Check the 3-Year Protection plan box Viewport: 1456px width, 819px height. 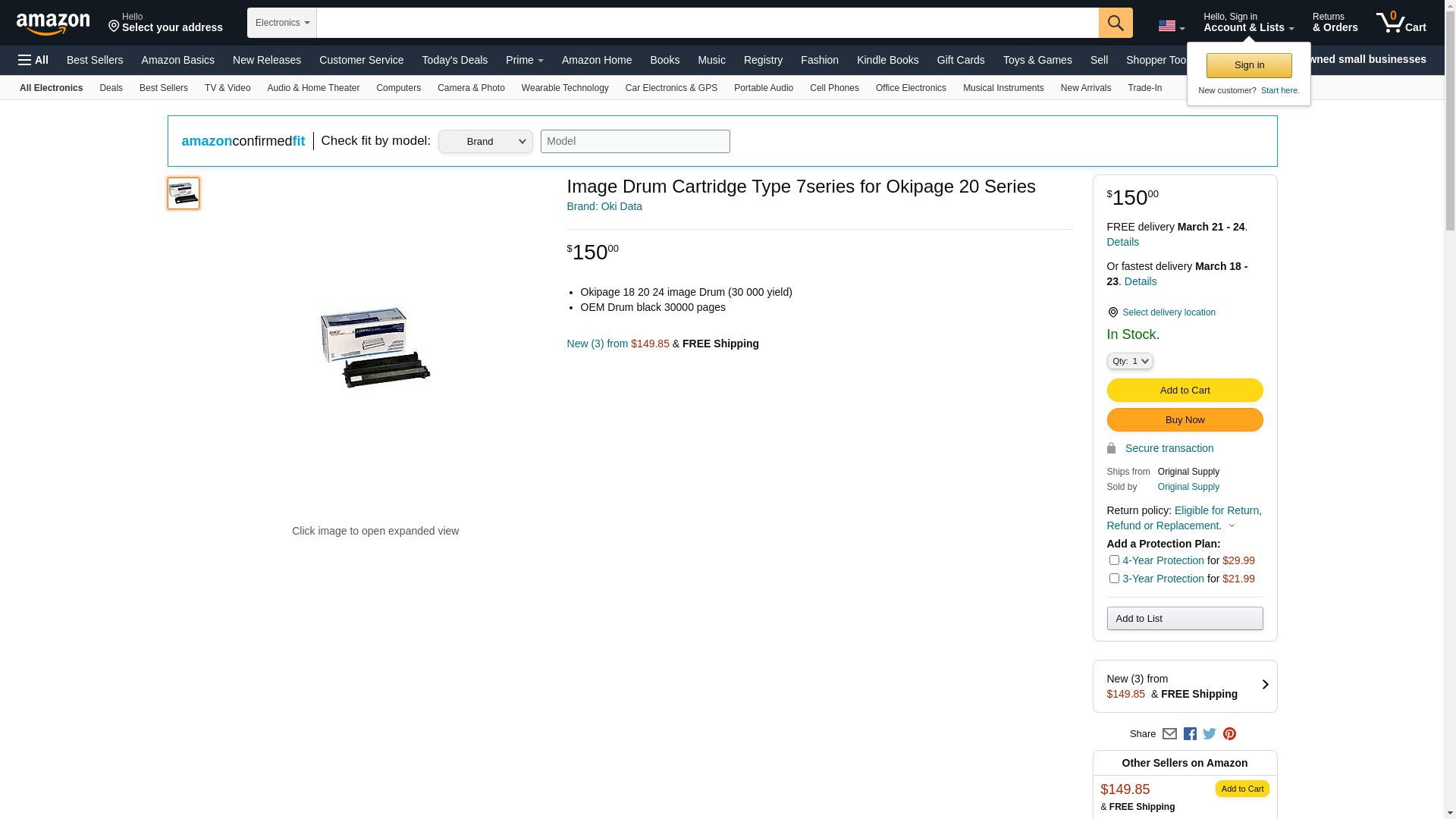(x=1114, y=579)
